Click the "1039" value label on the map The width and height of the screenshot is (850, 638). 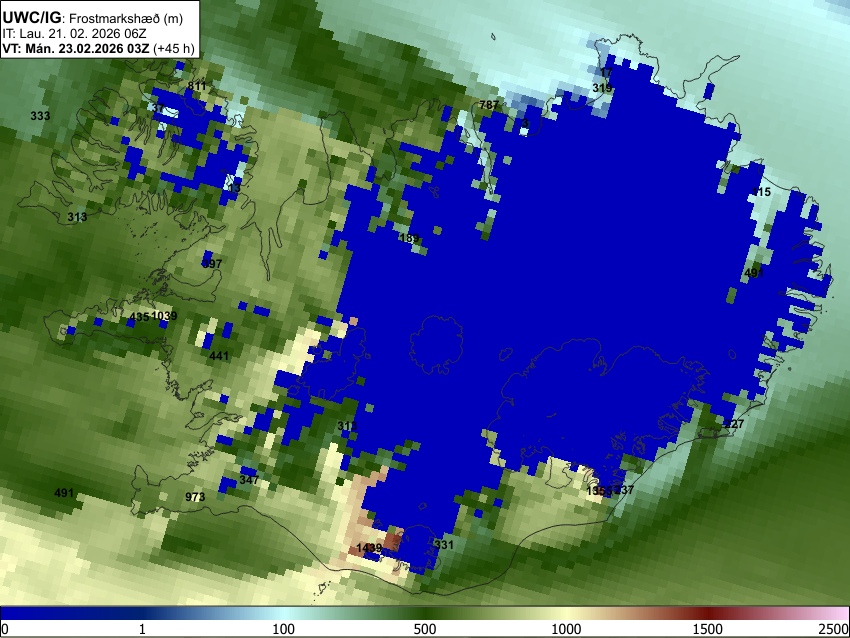point(164,315)
